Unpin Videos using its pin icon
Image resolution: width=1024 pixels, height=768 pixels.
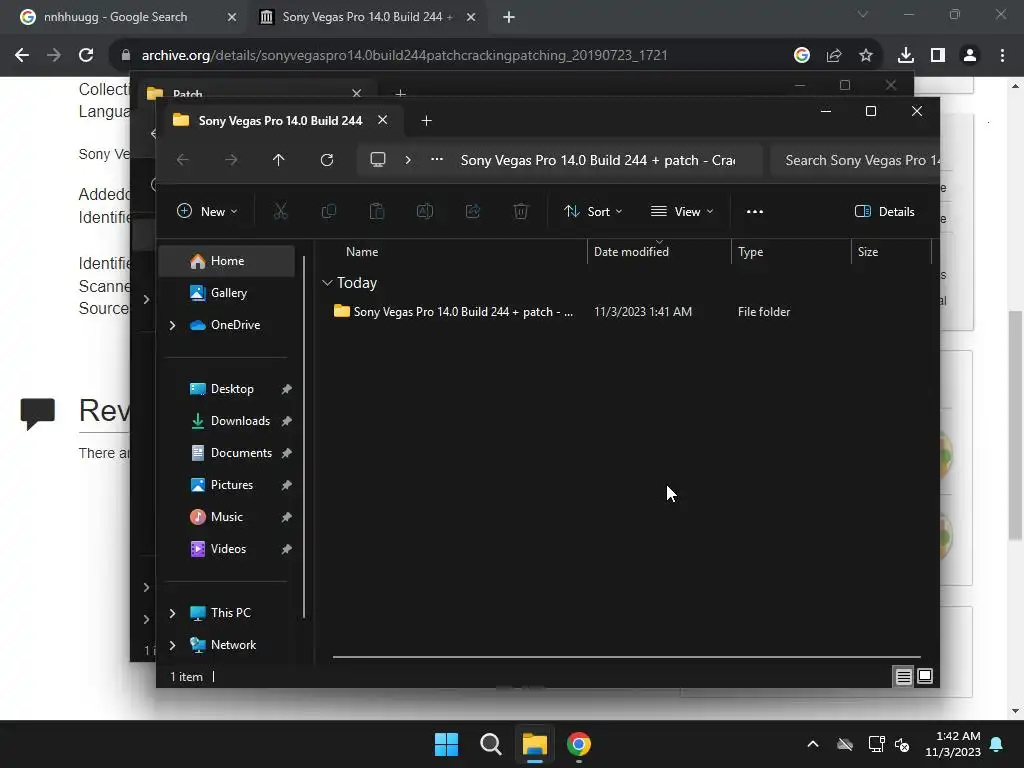pos(286,549)
